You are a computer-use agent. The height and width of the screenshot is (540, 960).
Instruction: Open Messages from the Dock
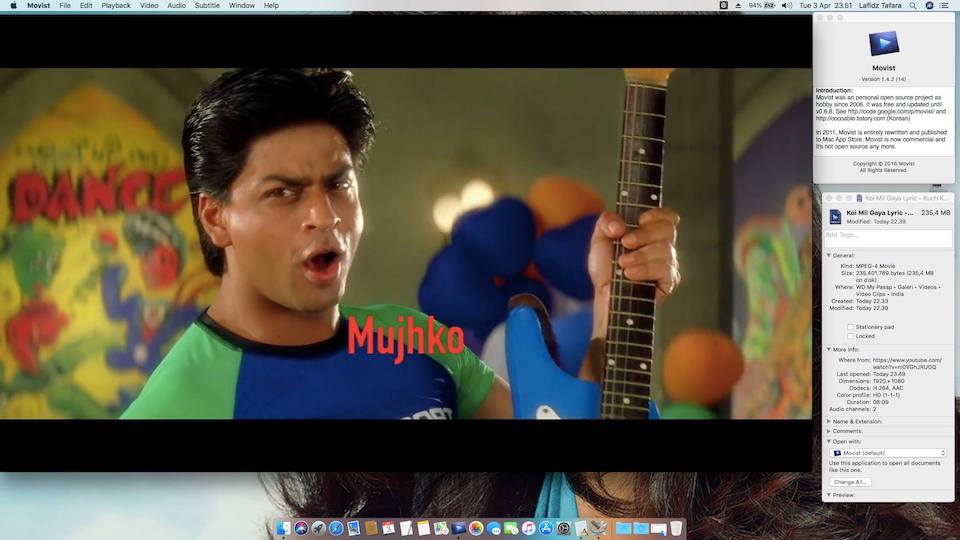pyautogui.click(x=493, y=528)
